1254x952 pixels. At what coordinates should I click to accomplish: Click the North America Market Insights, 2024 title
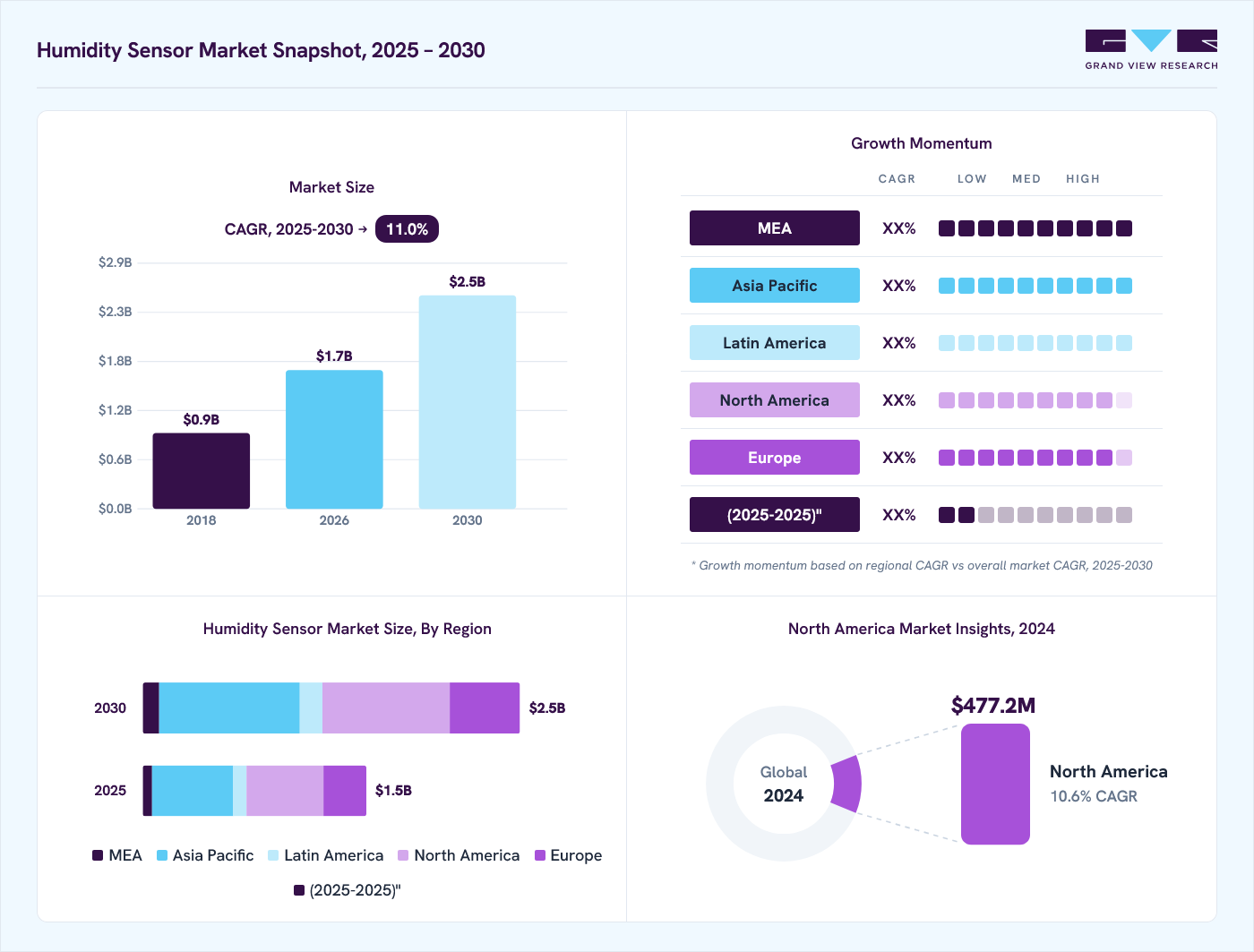pos(922,629)
